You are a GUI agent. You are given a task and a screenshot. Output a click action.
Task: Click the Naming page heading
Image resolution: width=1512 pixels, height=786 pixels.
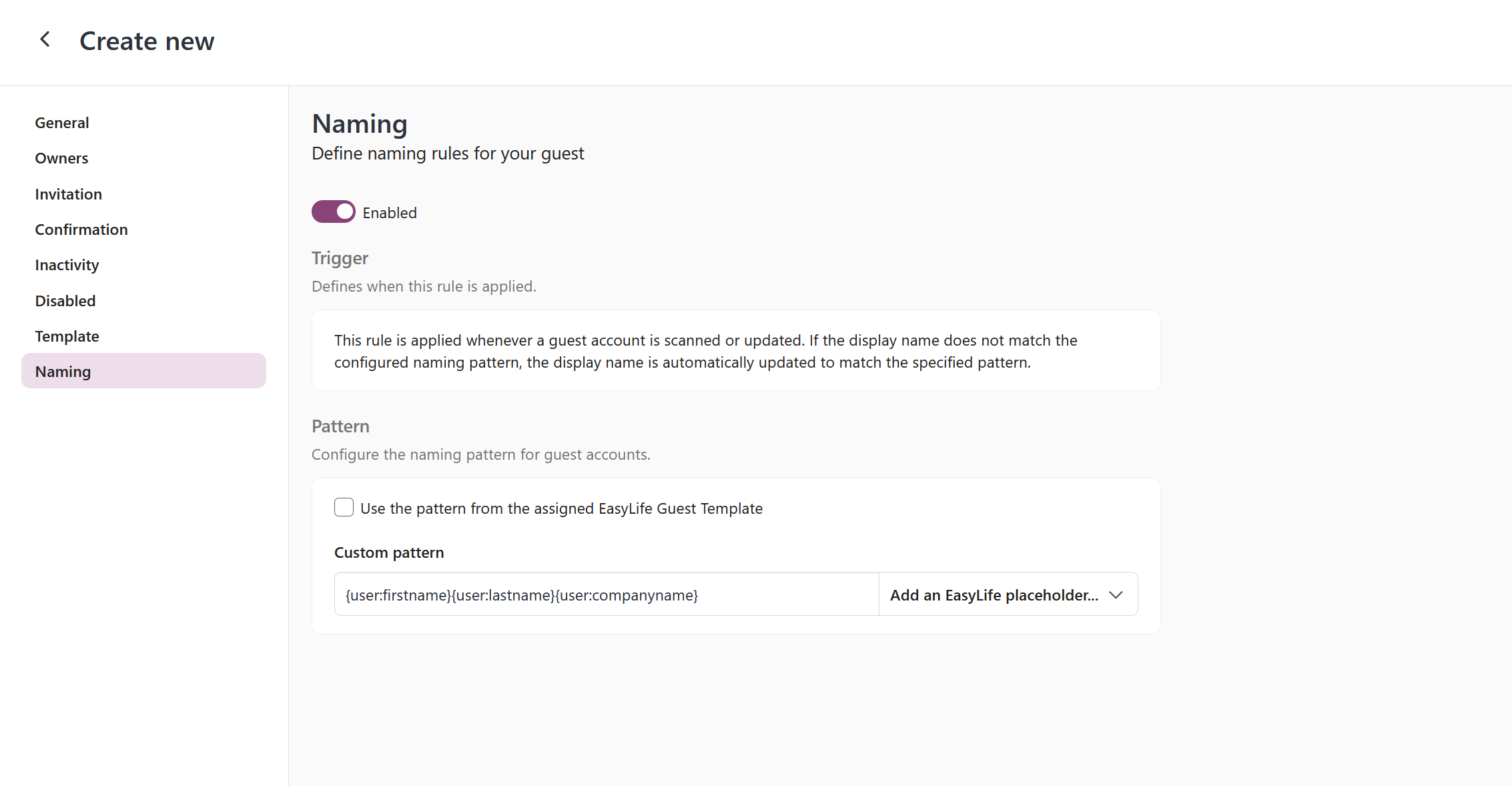[360, 124]
